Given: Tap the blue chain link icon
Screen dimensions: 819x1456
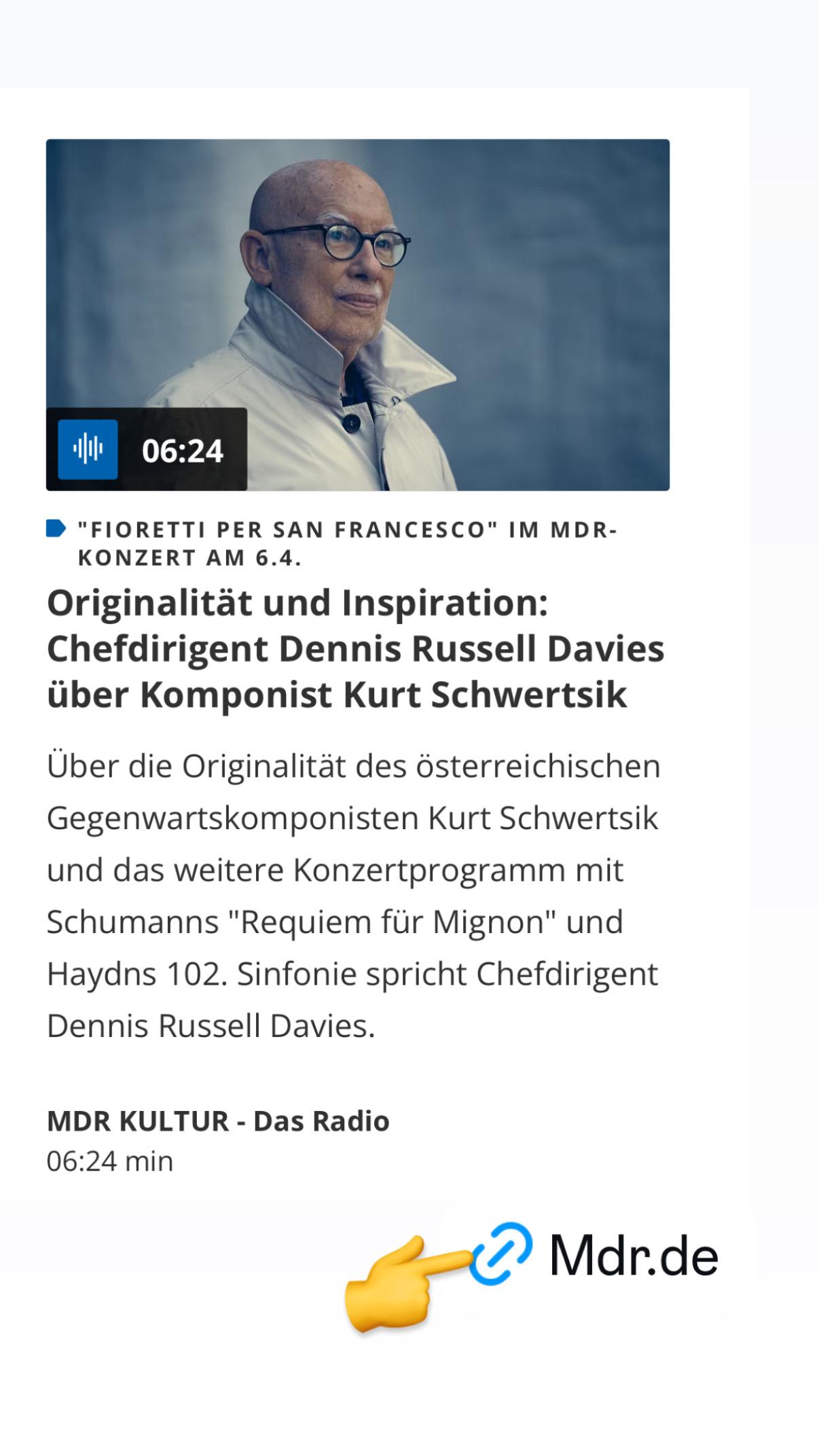Looking at the screenshot, I should coord(501,1254).
